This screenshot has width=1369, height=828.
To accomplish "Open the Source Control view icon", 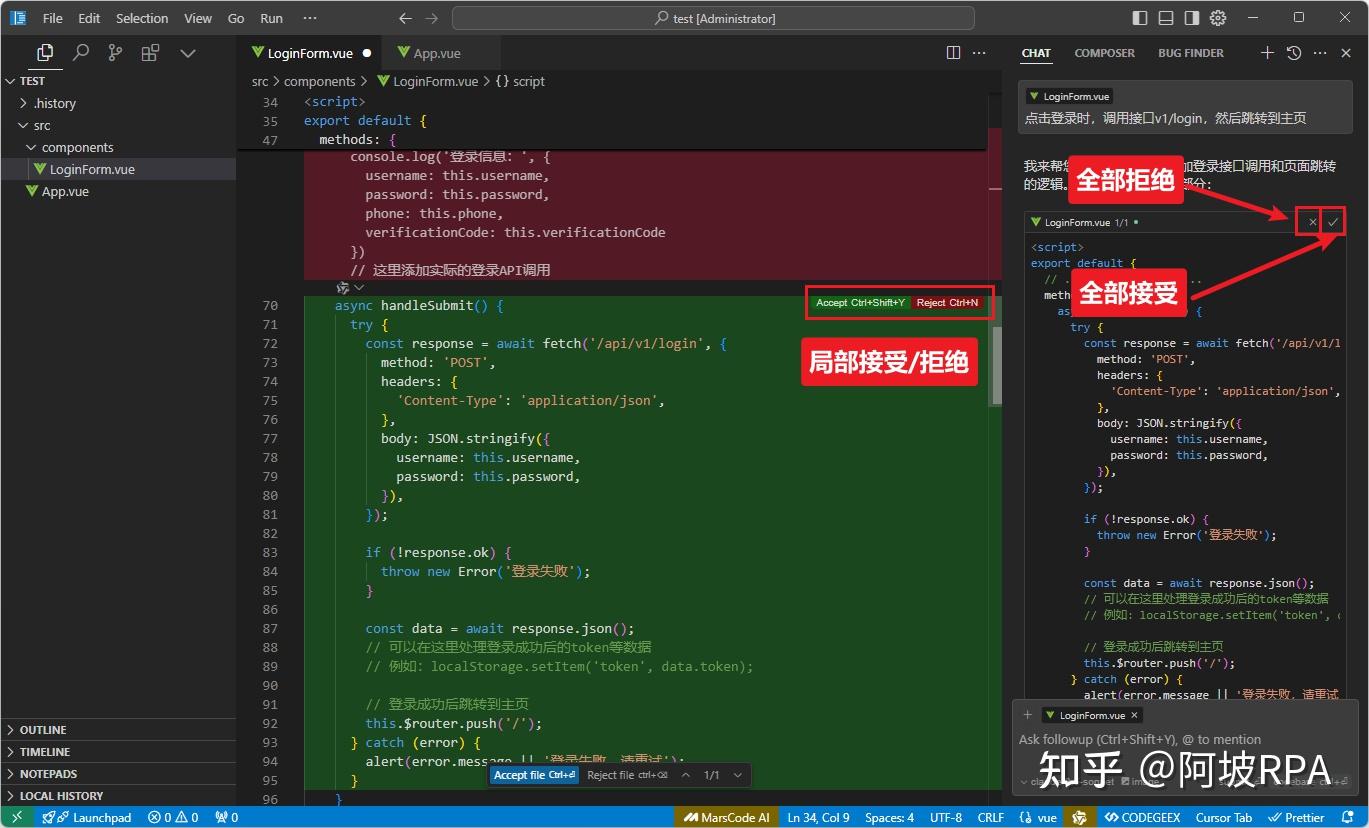I will [x=115, y=53].
